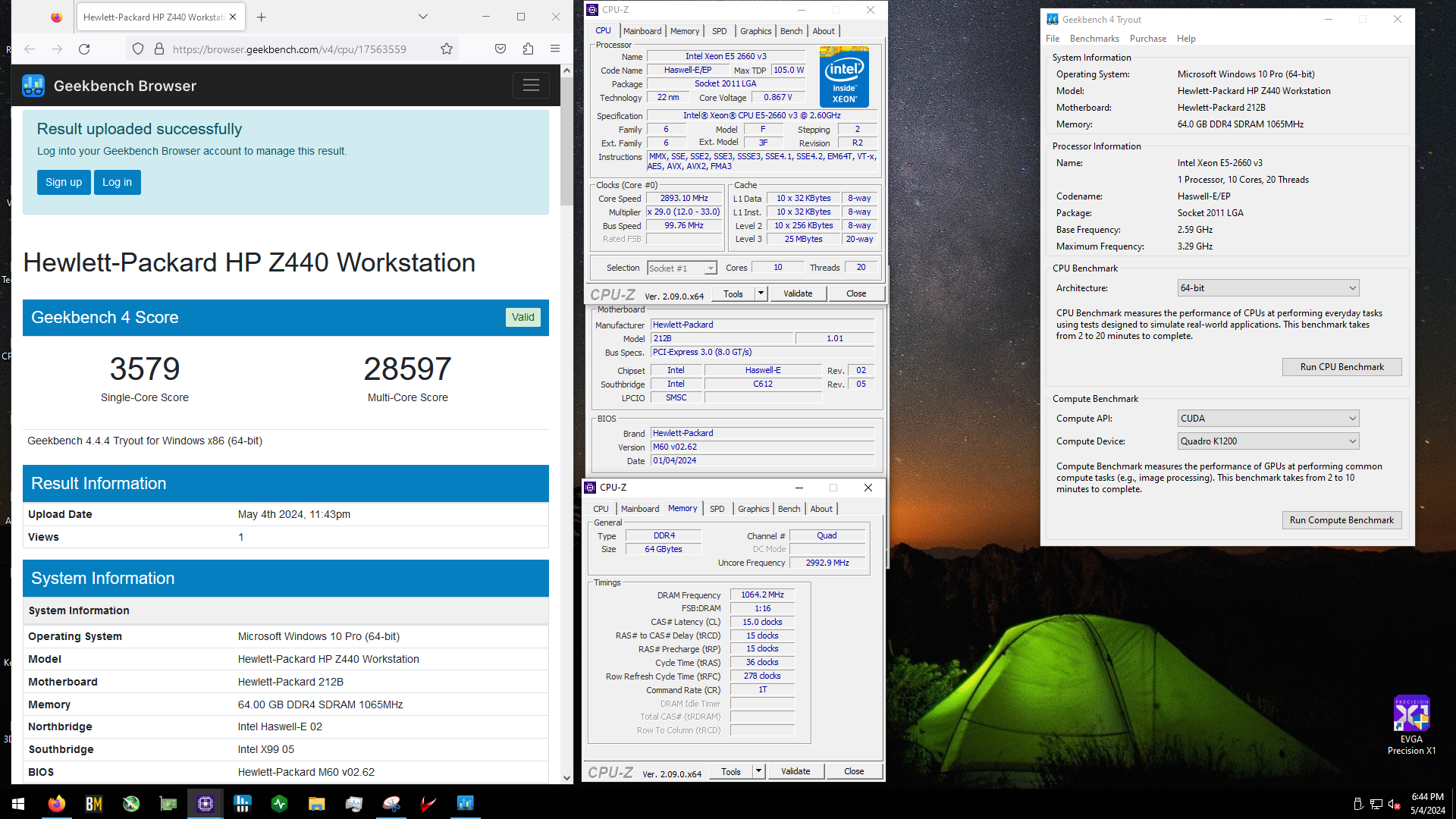
Task: Open the Architecture 64-bit dropdown
Action: click(x=1268, y=288)
